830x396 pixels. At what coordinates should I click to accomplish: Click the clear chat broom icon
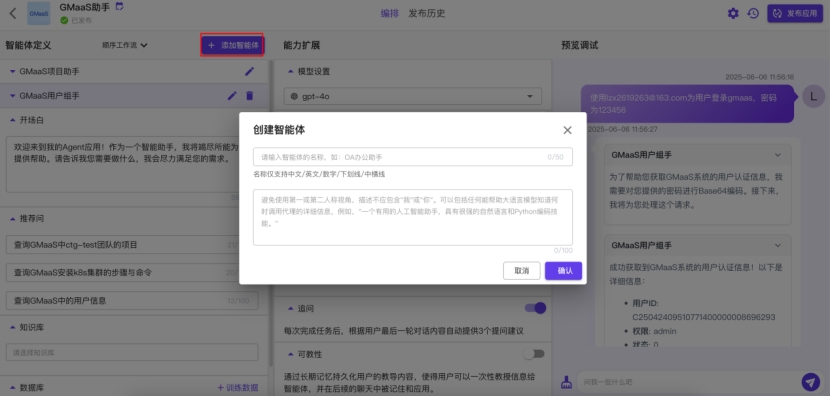(566, 382)
